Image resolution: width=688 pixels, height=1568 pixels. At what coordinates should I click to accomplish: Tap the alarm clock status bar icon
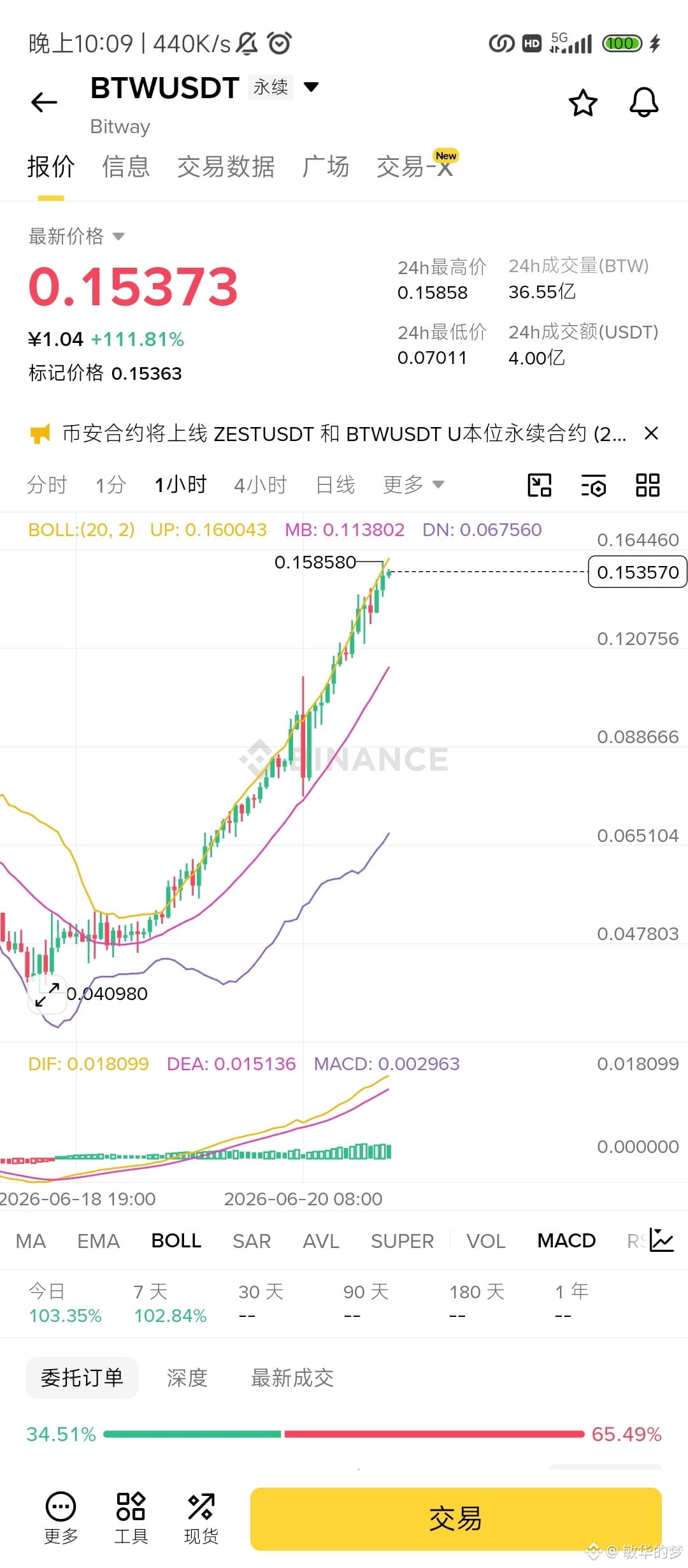coord(279,43)
